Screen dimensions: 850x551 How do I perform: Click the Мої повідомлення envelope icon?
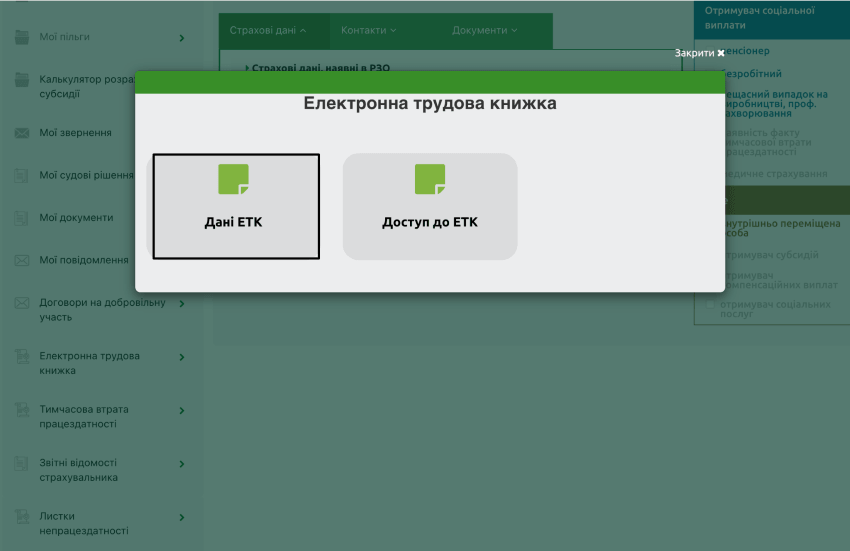22,260
